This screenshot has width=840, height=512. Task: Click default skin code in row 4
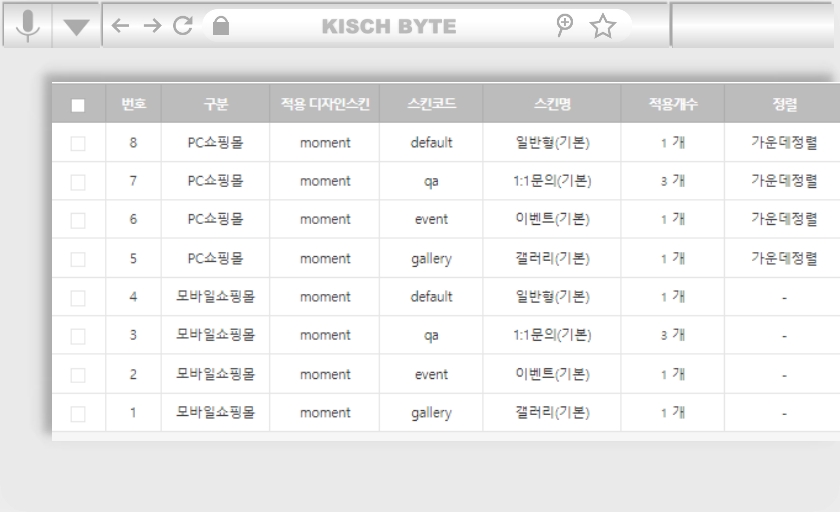[x=431, y=297]
